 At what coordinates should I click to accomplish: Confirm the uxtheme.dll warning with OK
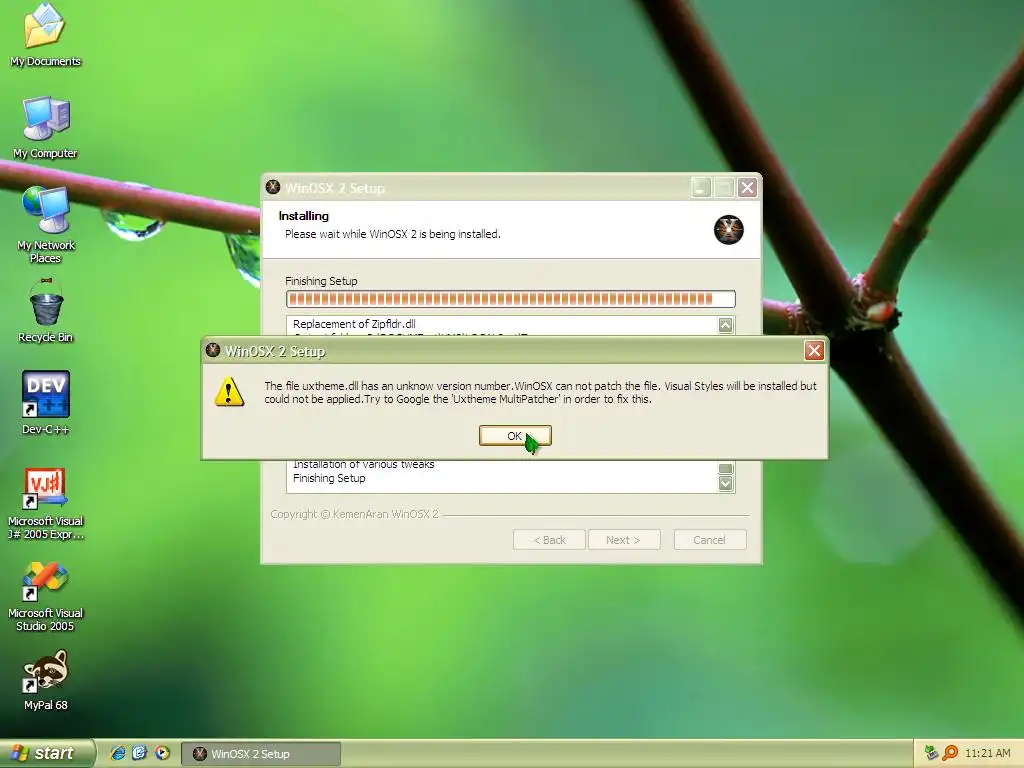[x=515, y=436]
